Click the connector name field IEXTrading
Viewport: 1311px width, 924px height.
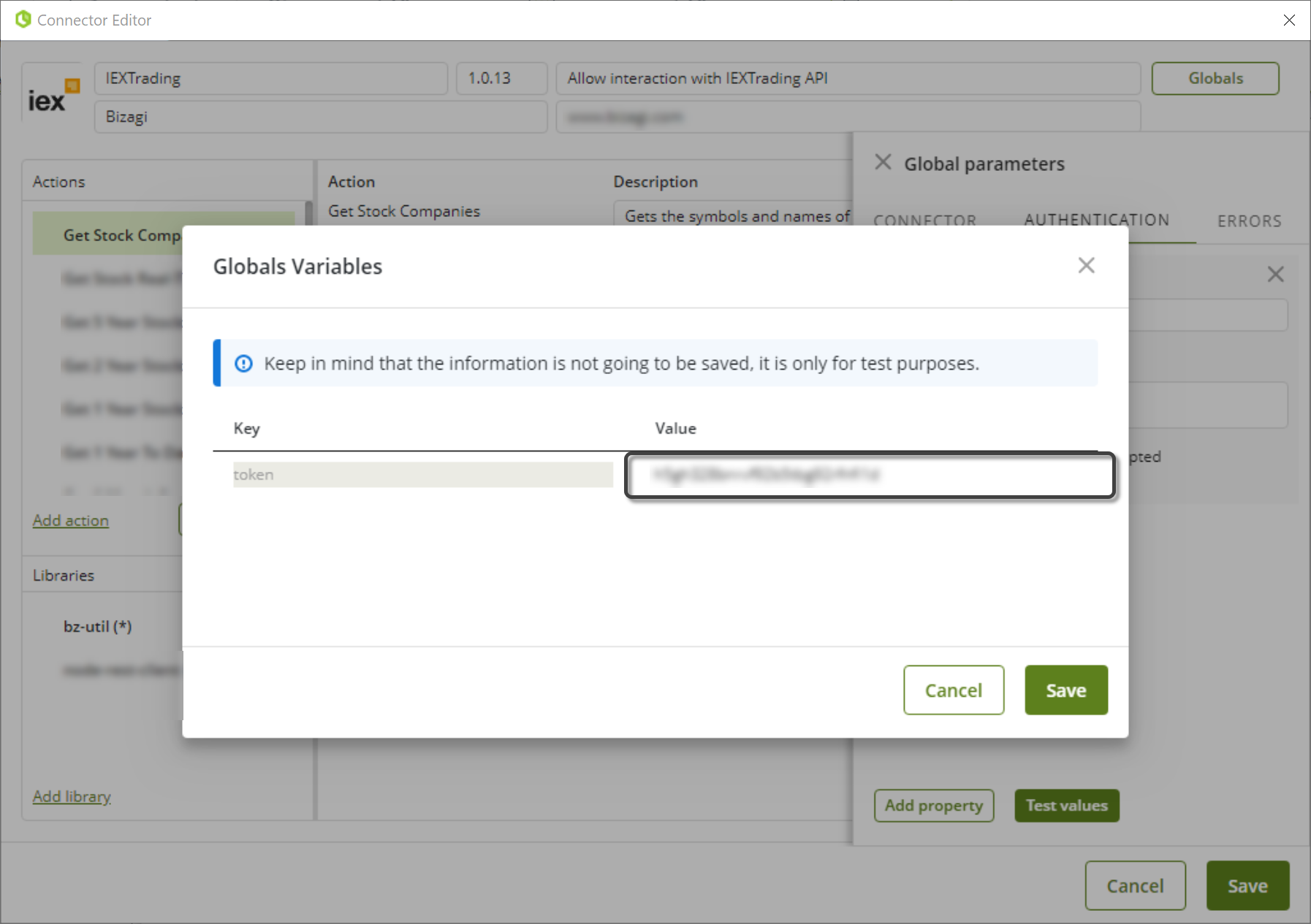click(x=270, y=78)
